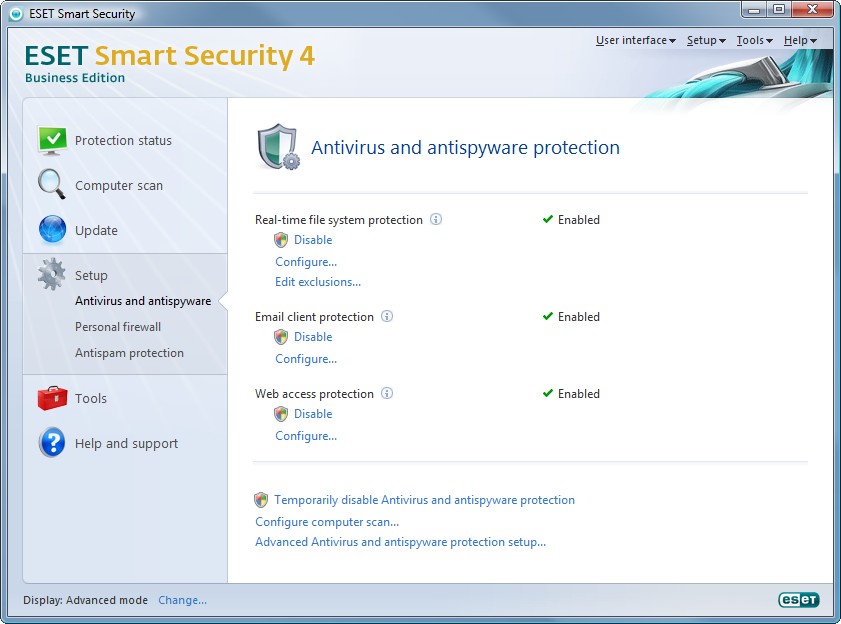Viewport: 841px width, 624px height.
Task: Click the Setup gear icon
Action: coord(51,274)
